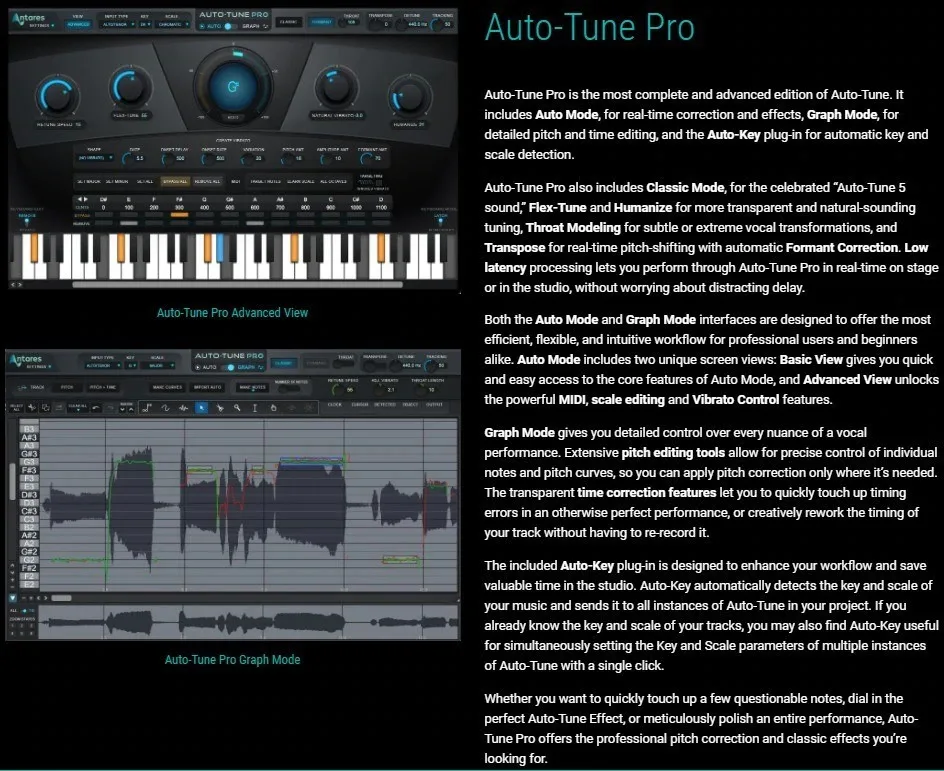The image size is (944, 771).
Task: Toggle the Formant correction button
Action: point(319,23)
